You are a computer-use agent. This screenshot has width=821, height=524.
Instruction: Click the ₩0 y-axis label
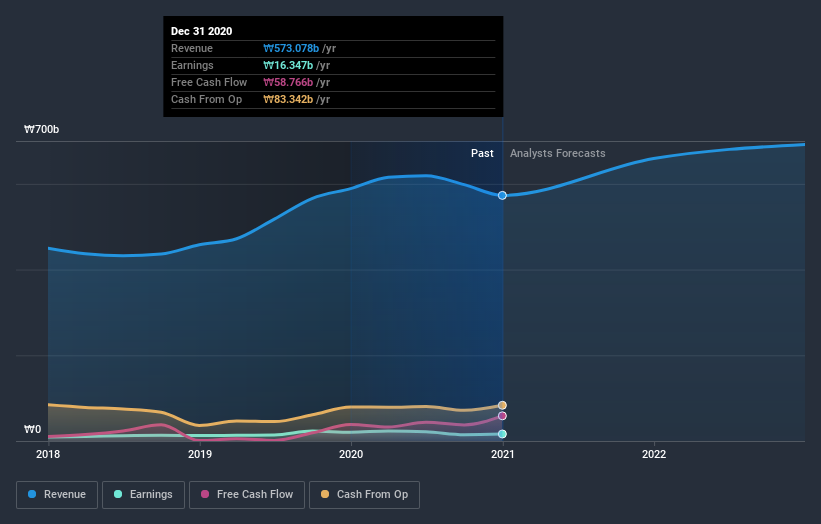[x=32, y=429]
